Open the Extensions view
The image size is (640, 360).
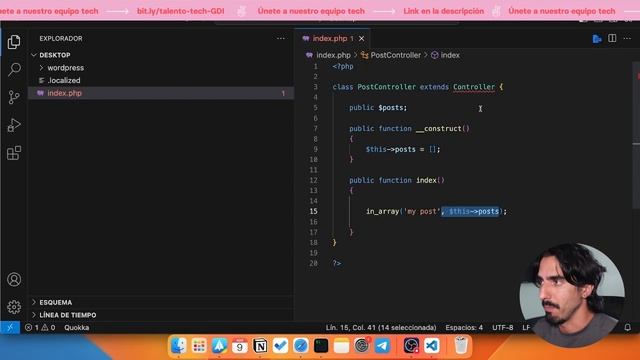click(x=14, y=153)
